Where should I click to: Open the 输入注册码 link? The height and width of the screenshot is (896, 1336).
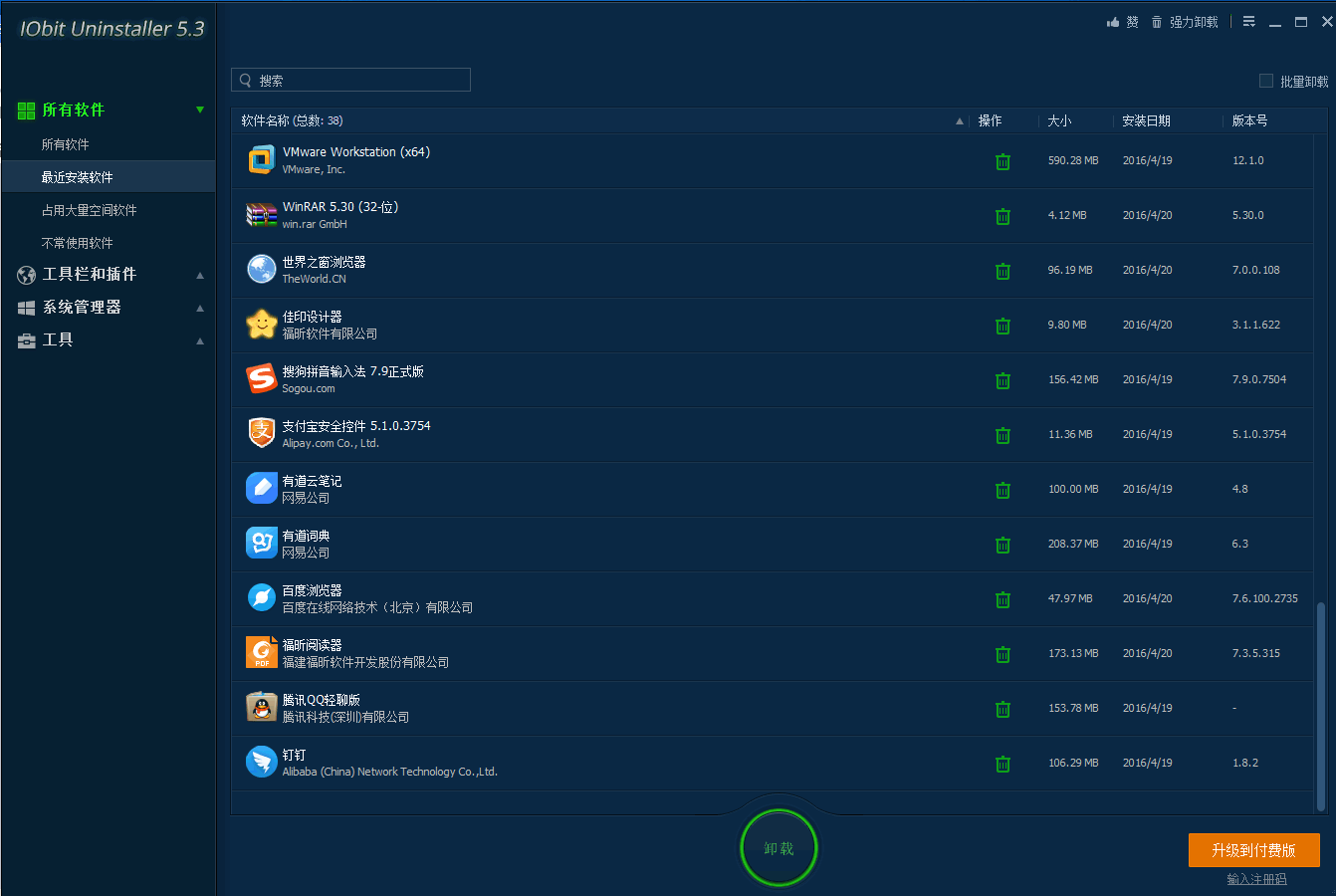click(1256, 879)
